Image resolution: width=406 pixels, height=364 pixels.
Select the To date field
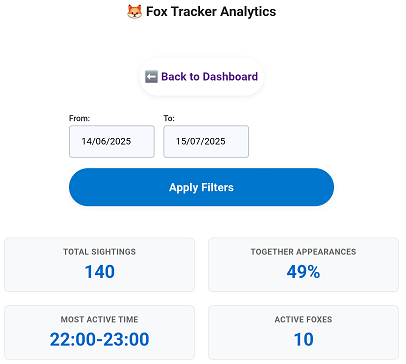(x=206, y=141)
